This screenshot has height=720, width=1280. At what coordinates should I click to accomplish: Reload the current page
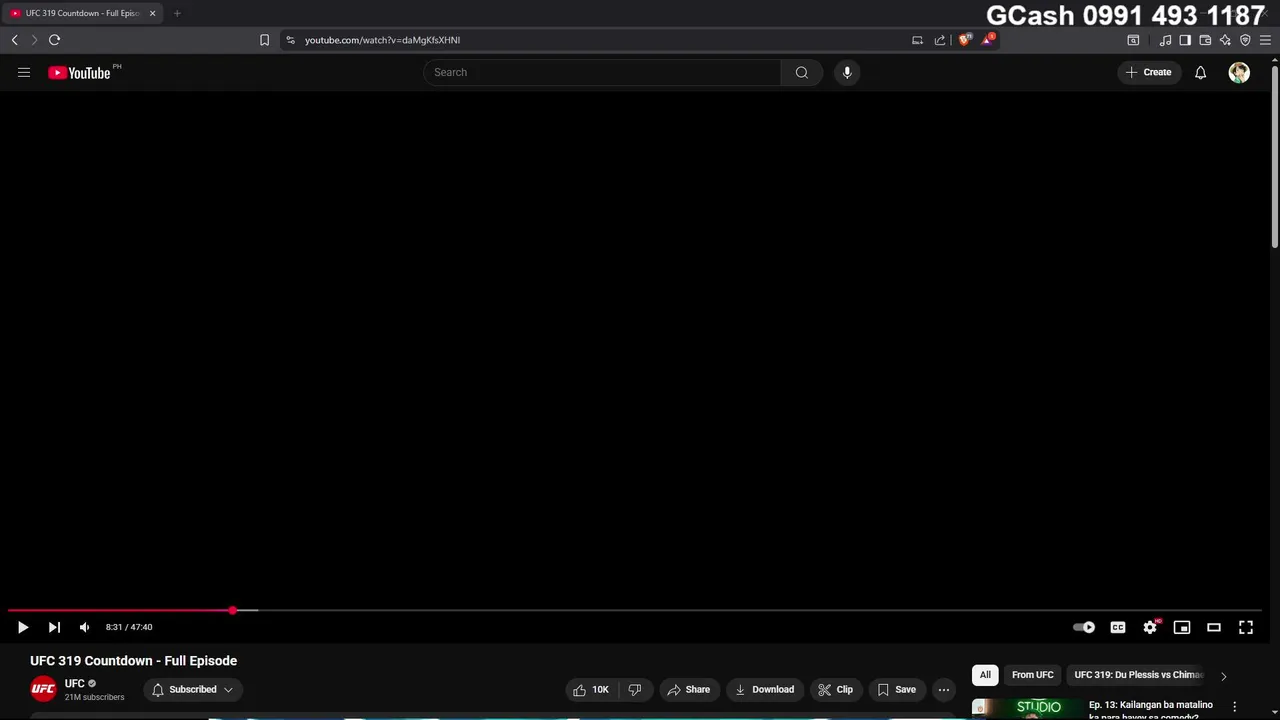tap(54, 40)
